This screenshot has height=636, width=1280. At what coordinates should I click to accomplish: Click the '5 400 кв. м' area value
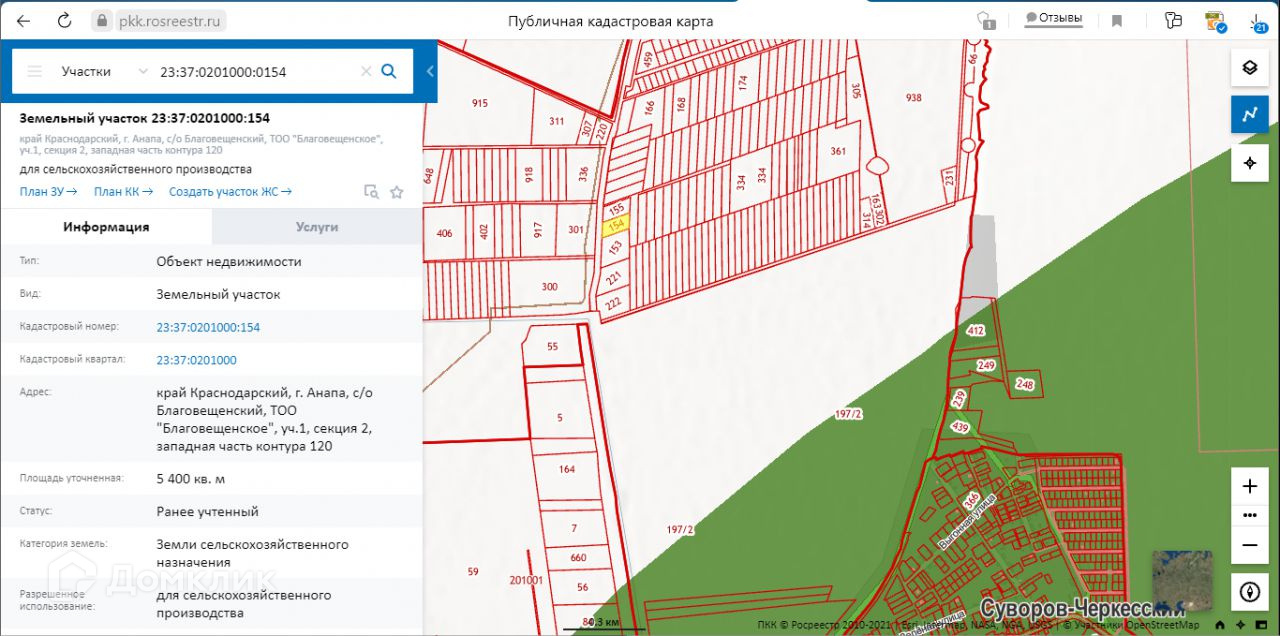click(x=191, y=479)
